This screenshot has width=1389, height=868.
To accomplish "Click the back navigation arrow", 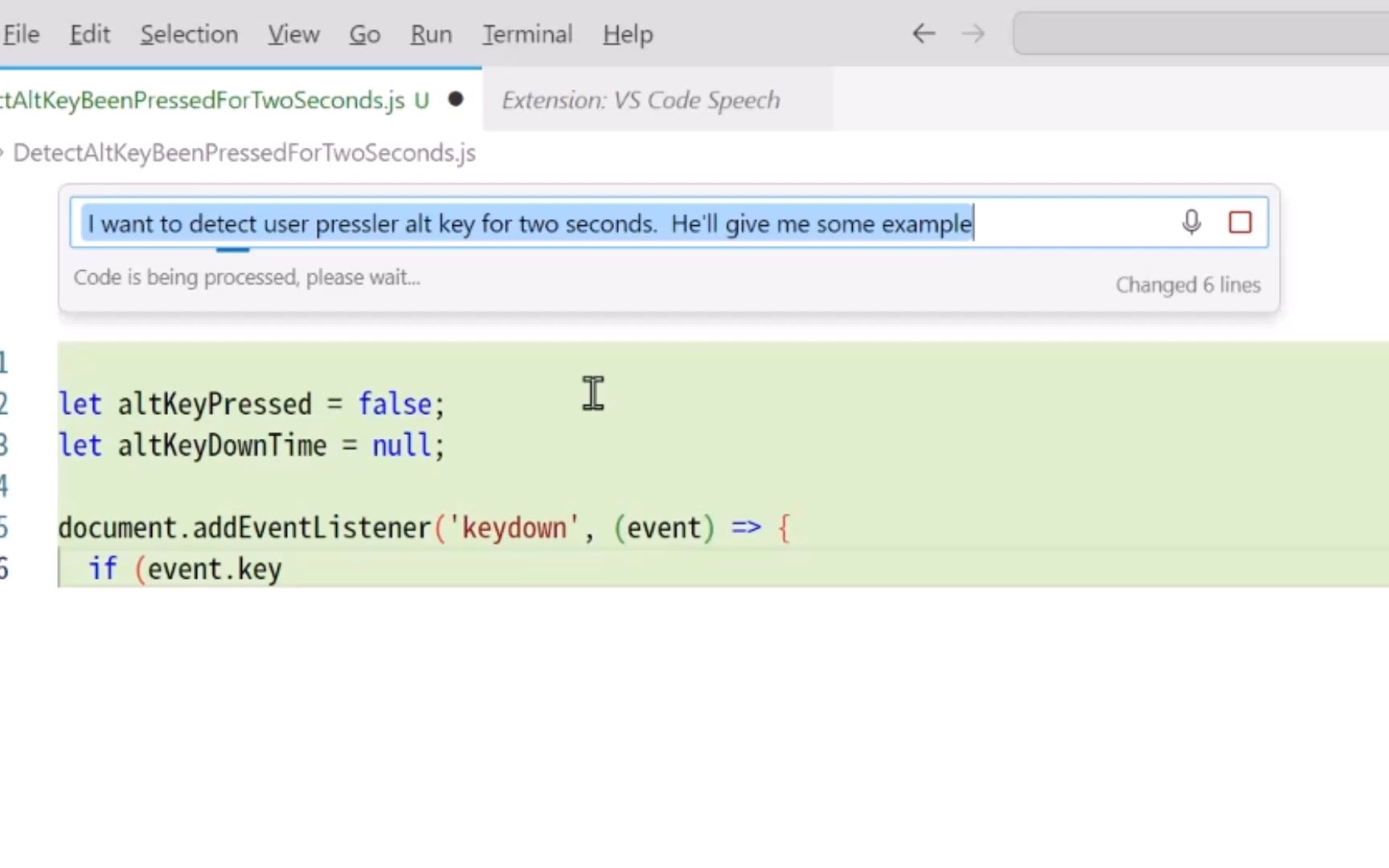I will (x=924, y=34).
